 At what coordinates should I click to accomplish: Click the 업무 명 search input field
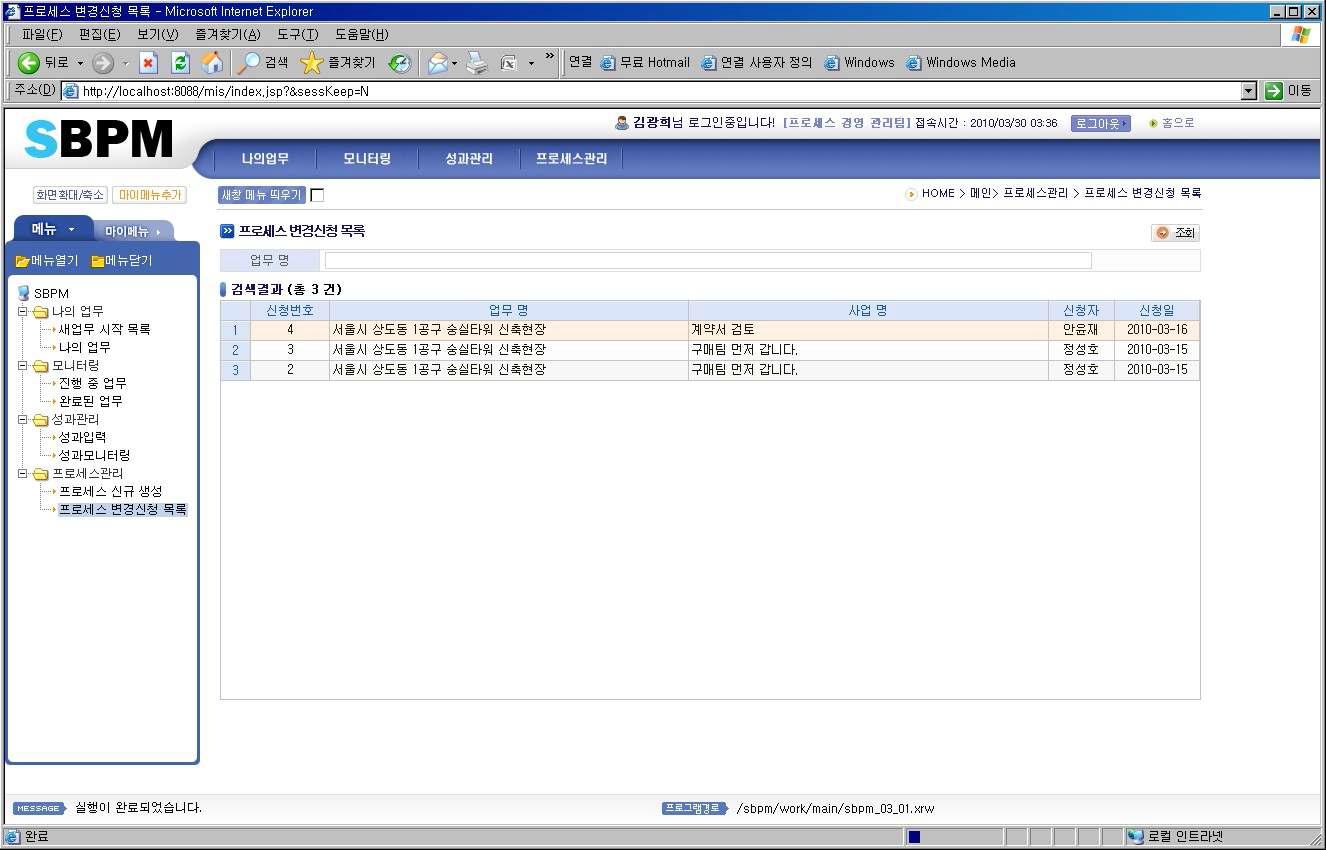(x=708, y=260)
